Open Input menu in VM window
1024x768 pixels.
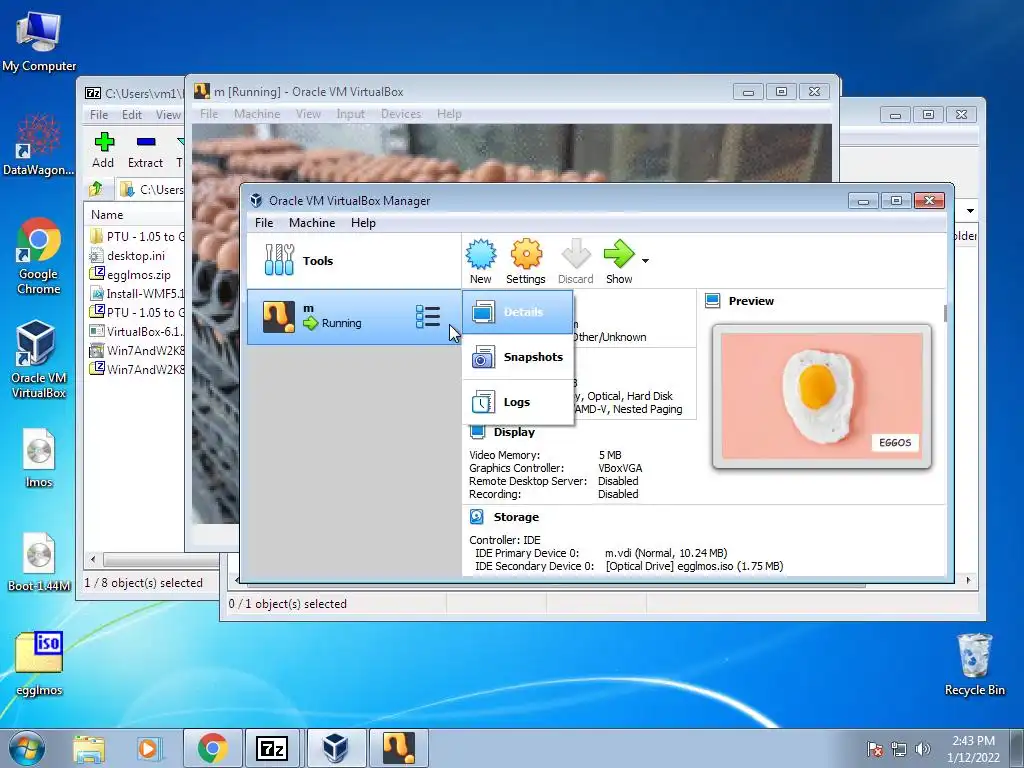tap(351, 114)
